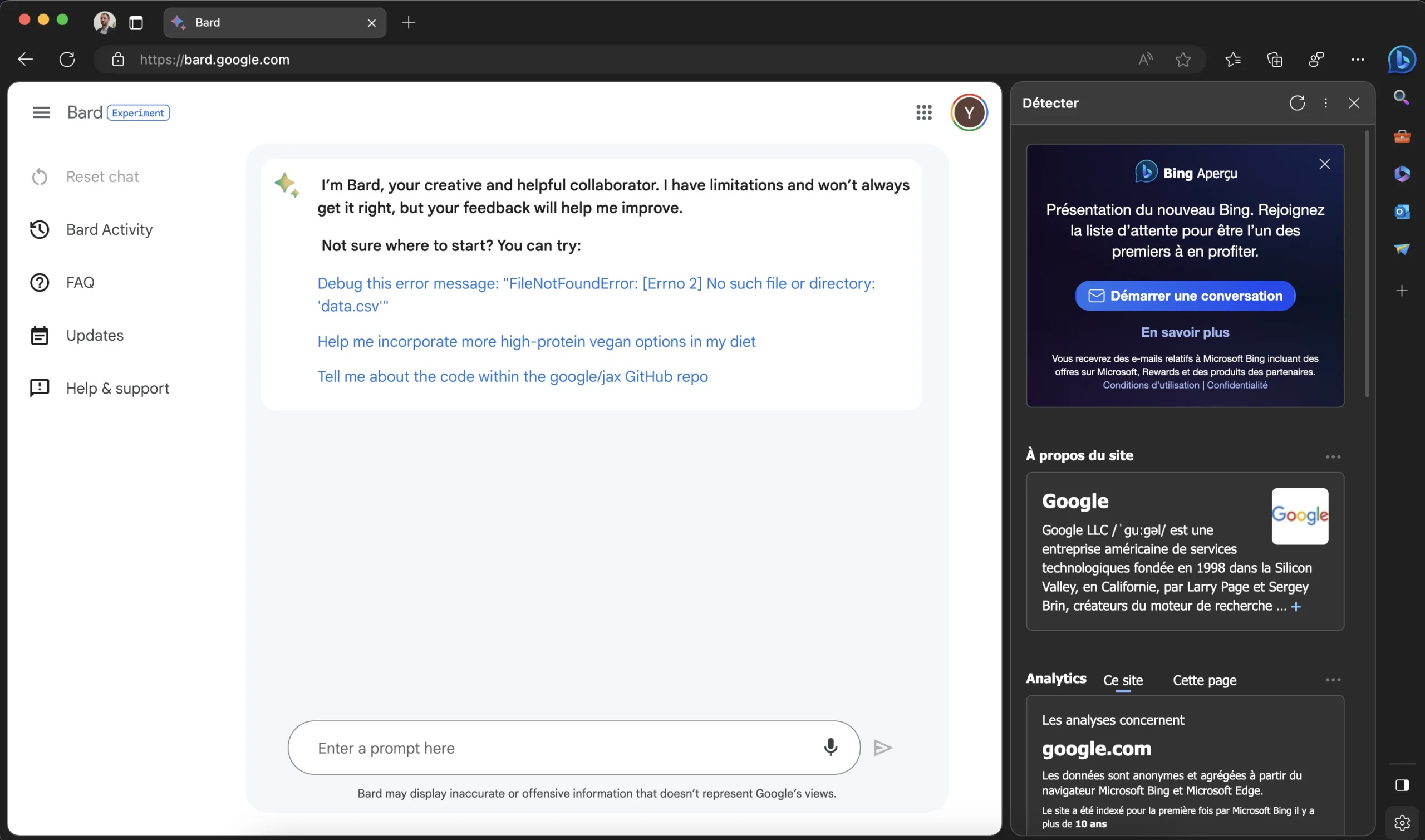The image size is (1425, 840).
Task: Click the microphone icon in prompt box
Action: [x=830, y=747]
